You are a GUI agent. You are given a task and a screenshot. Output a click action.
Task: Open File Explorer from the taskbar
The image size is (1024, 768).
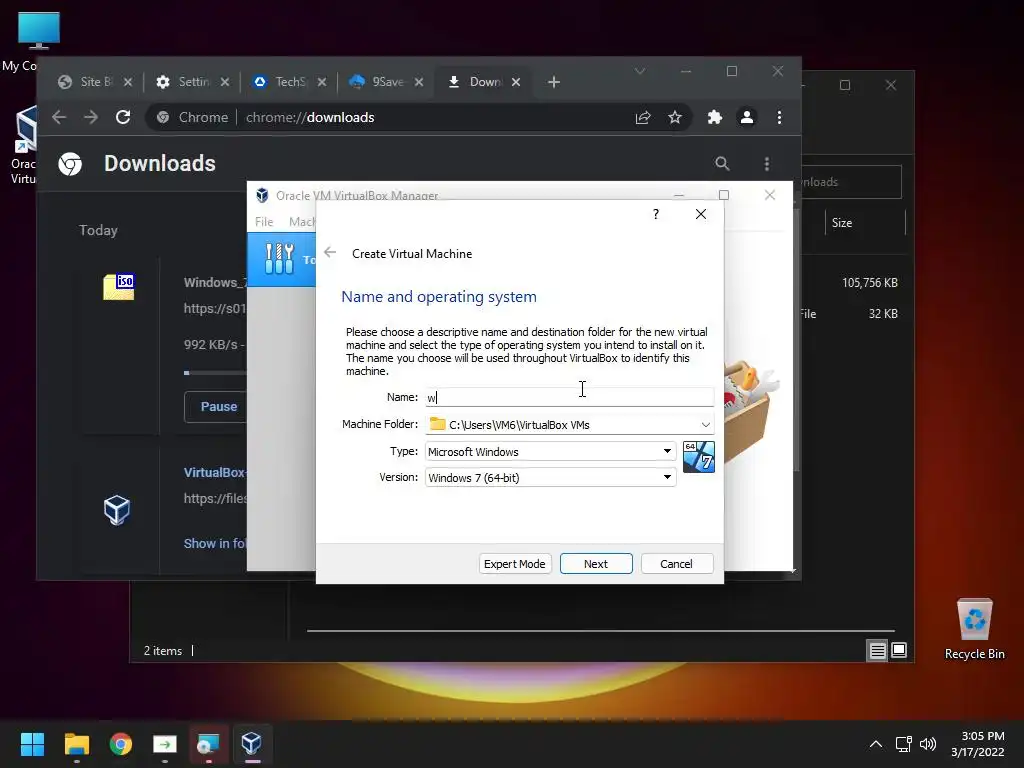(x=76, y=744)
